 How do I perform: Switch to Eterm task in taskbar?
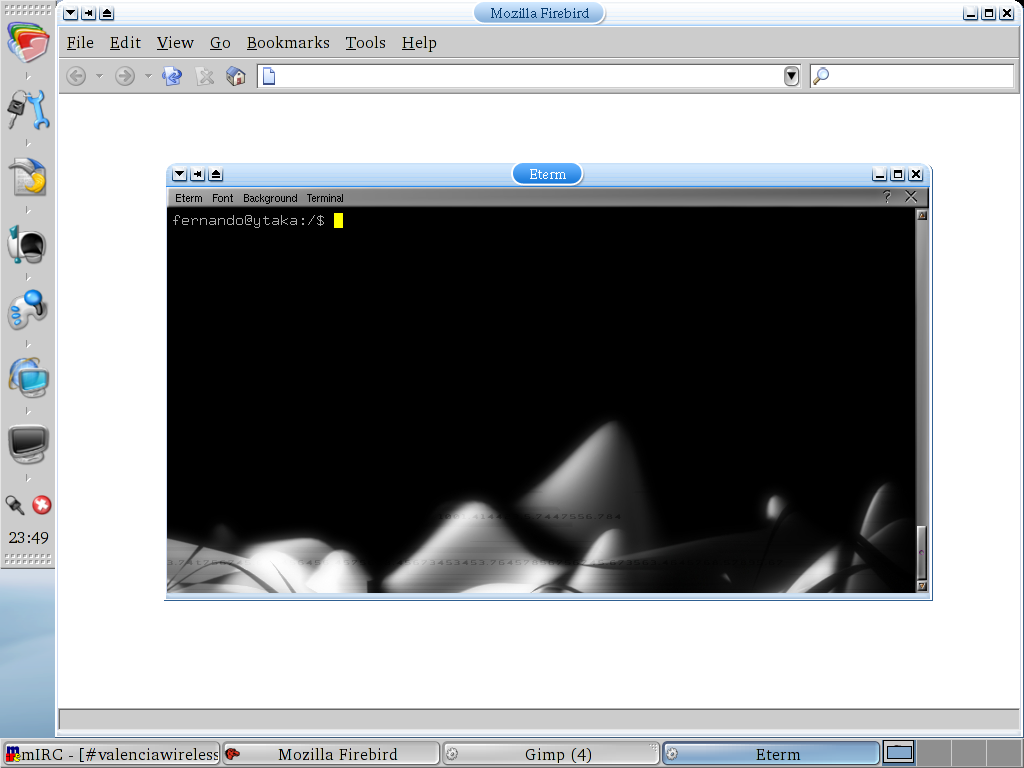(x=771, y=754)
